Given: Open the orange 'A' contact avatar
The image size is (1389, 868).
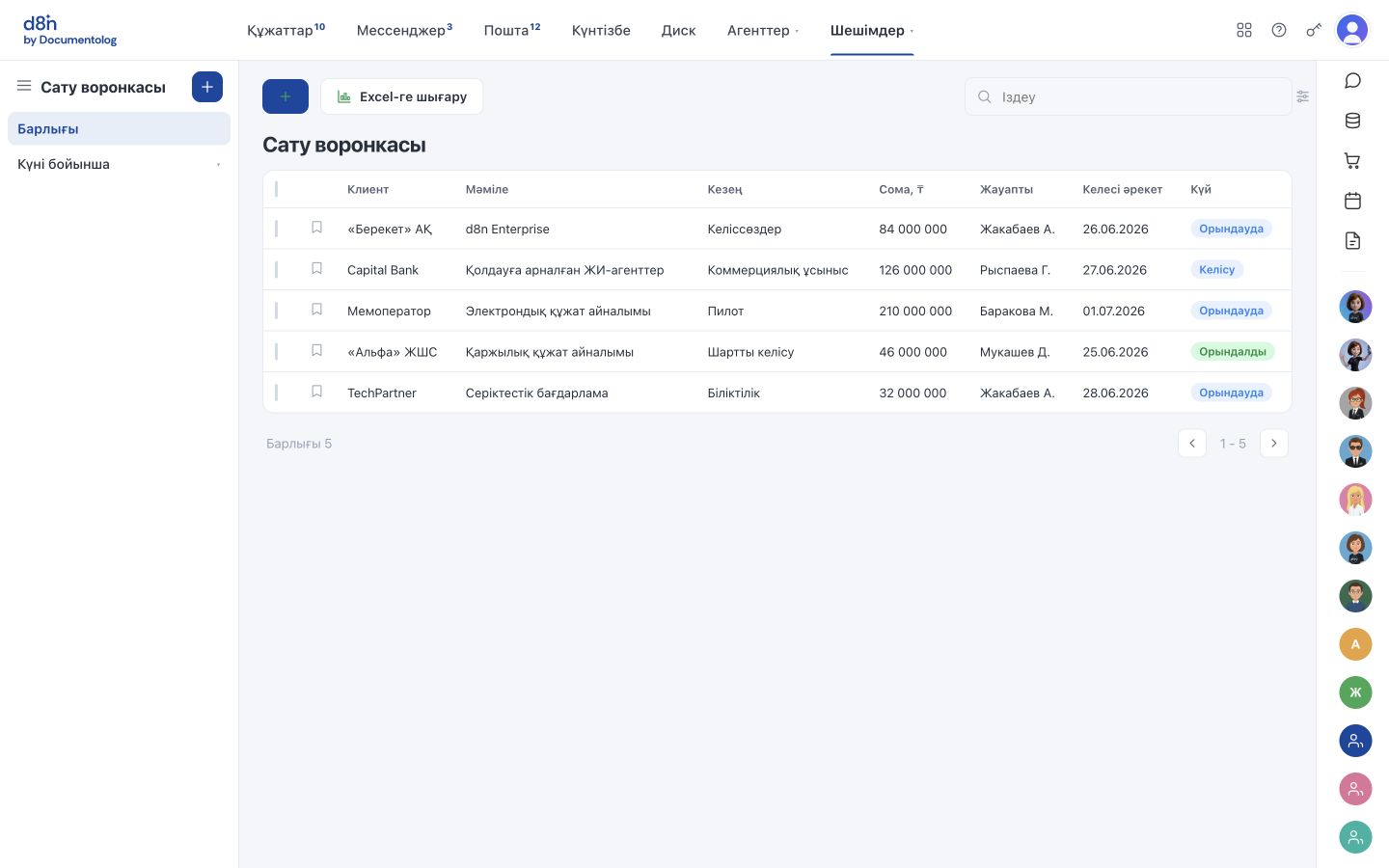Looking at the screenshot, I should pos(1355,644).
